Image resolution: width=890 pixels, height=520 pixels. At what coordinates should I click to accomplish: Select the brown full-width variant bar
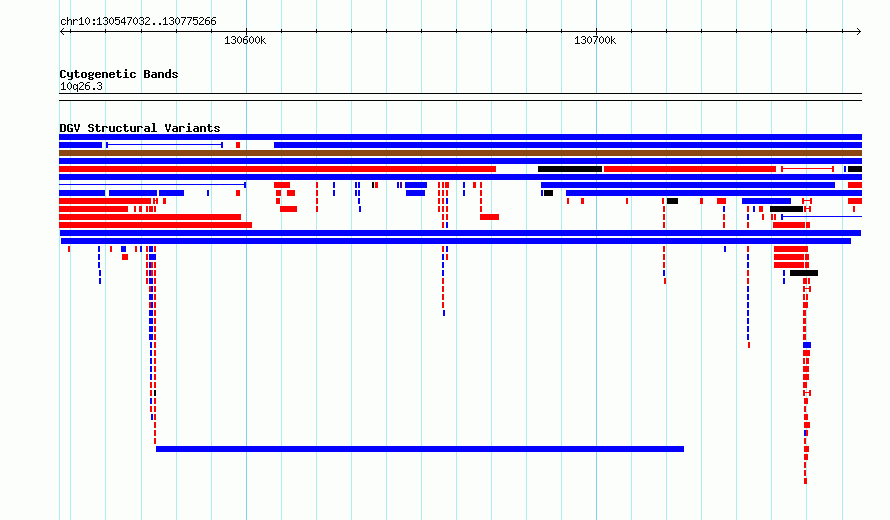[460, 153]
